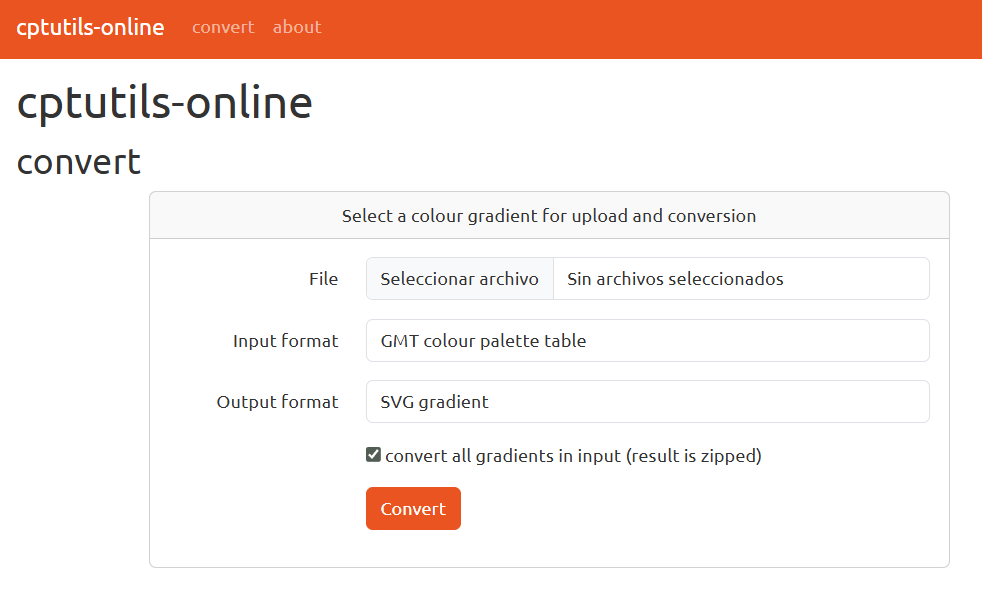Click the 'File' field label
Viewport: 982px width, 602px height.
click(x=323, y=280)
